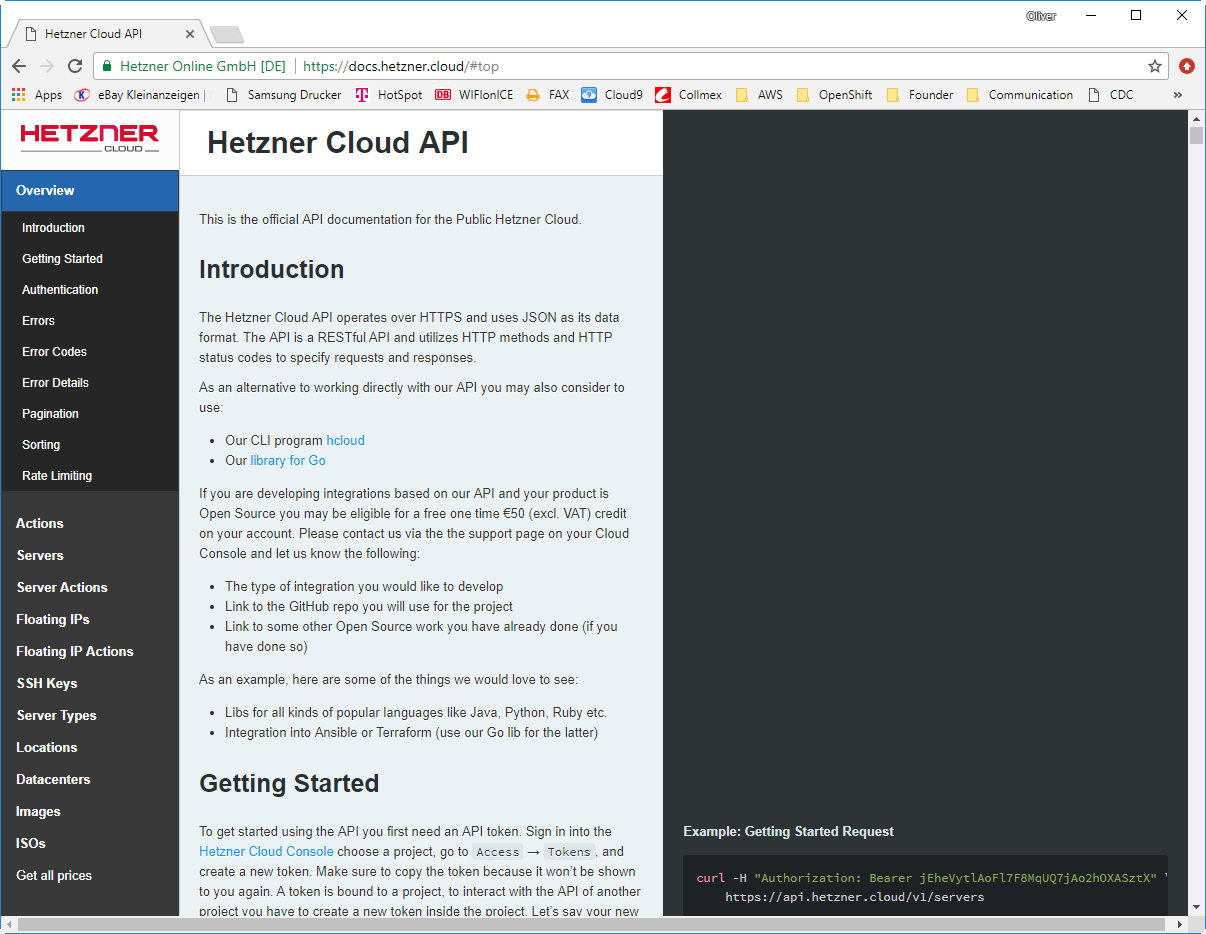Bookmark this page with the star icon

point(1155,66)
